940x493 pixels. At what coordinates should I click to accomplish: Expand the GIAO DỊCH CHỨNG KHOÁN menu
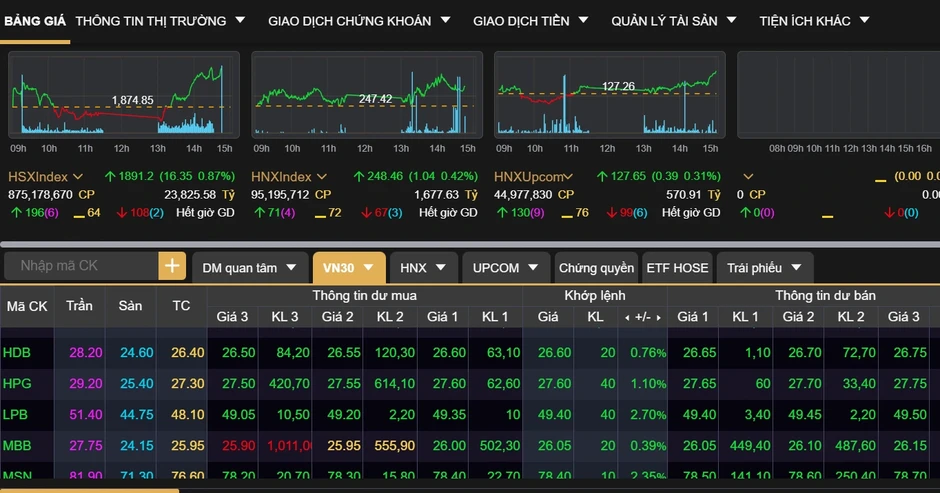(359, 21)
